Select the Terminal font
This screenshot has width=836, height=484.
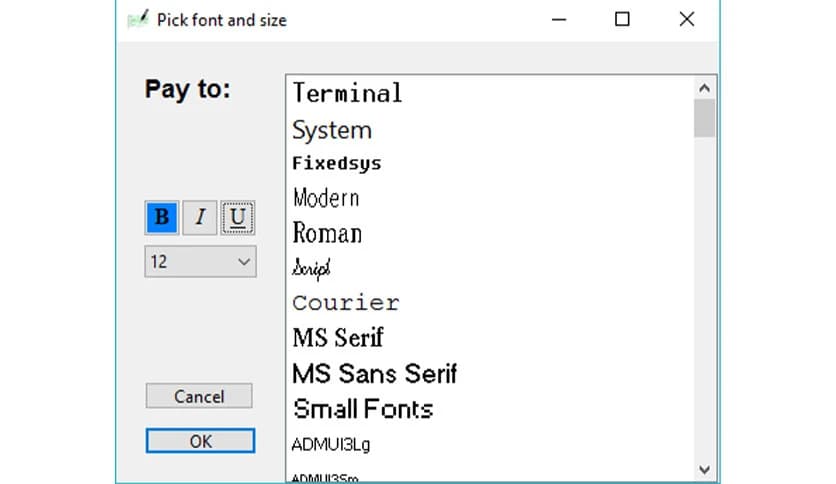347,93
